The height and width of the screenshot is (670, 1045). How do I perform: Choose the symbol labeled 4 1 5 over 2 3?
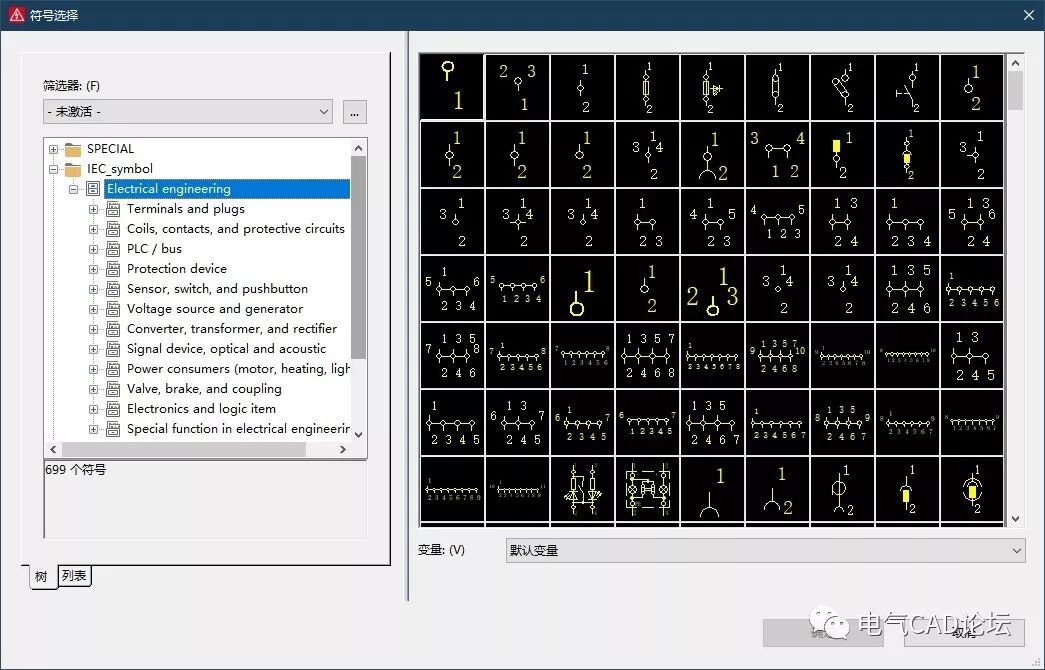(712, 221)
